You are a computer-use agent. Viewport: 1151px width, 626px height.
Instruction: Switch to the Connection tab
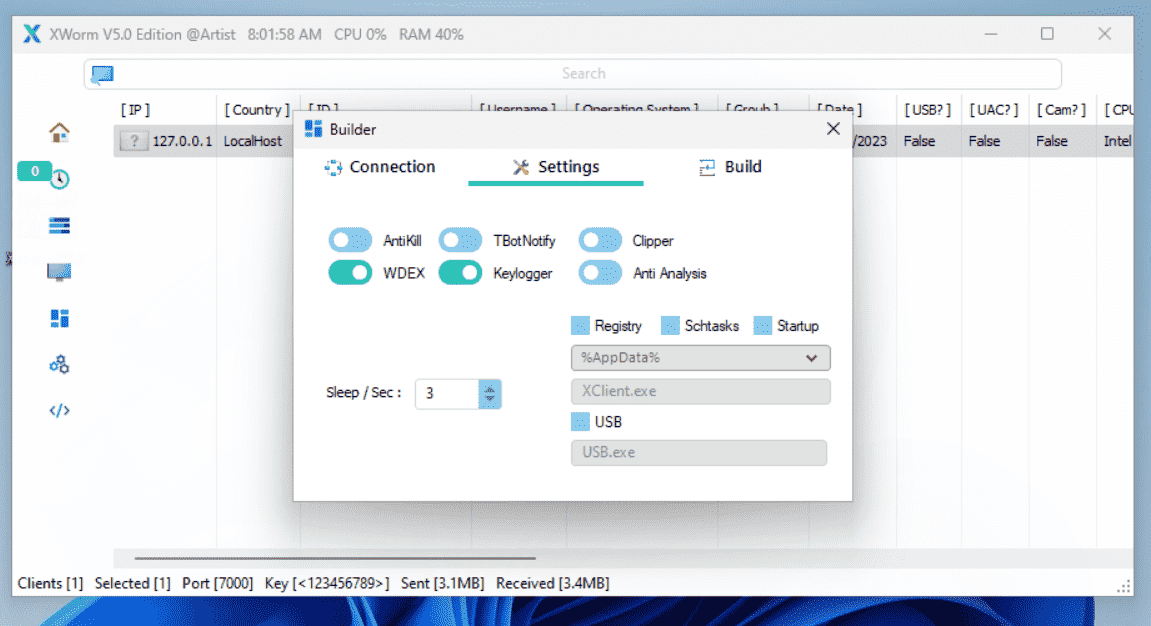[x=380, y=167]
